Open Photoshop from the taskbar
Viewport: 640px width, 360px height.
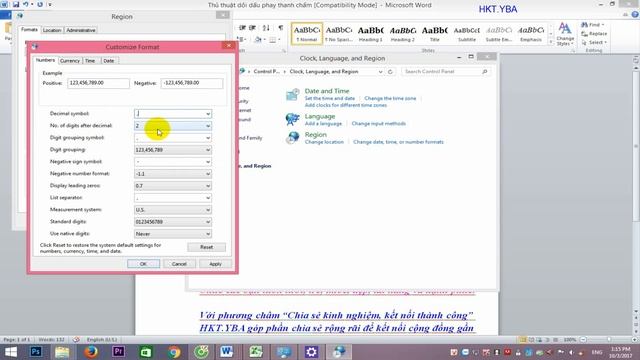tap(36, 352)
